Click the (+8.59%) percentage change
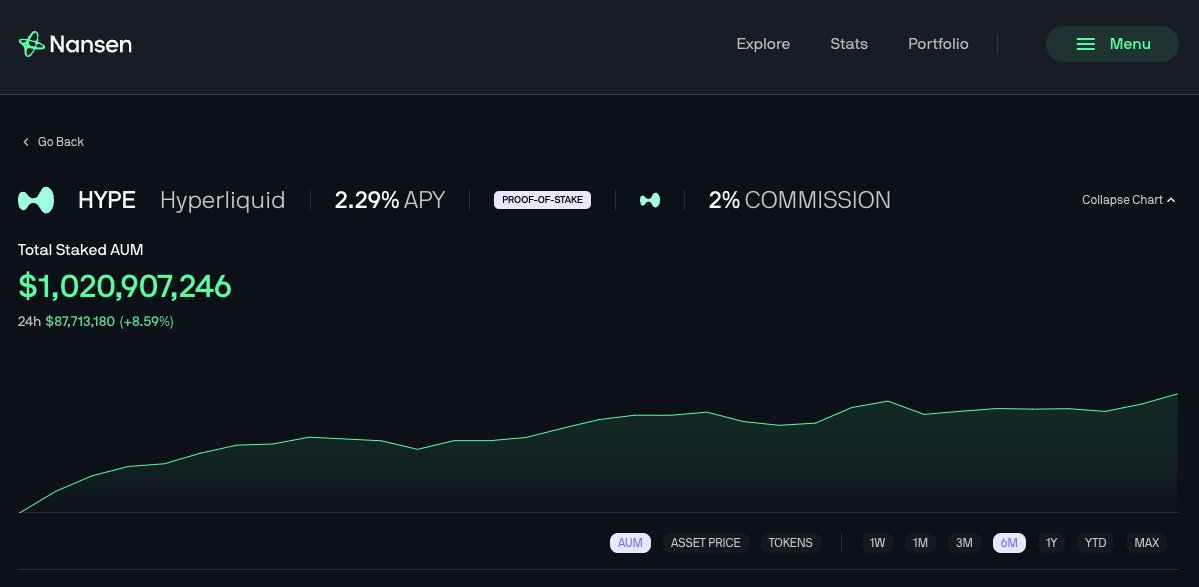The height and width of the screenshot is (587, 1199). tap(146, 322)
